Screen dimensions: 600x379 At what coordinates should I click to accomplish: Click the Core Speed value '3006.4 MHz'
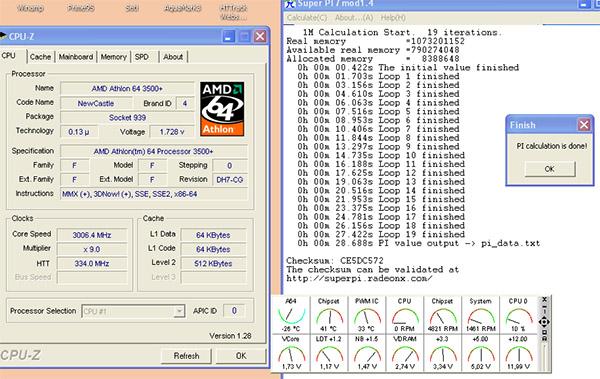pos(92,235)
